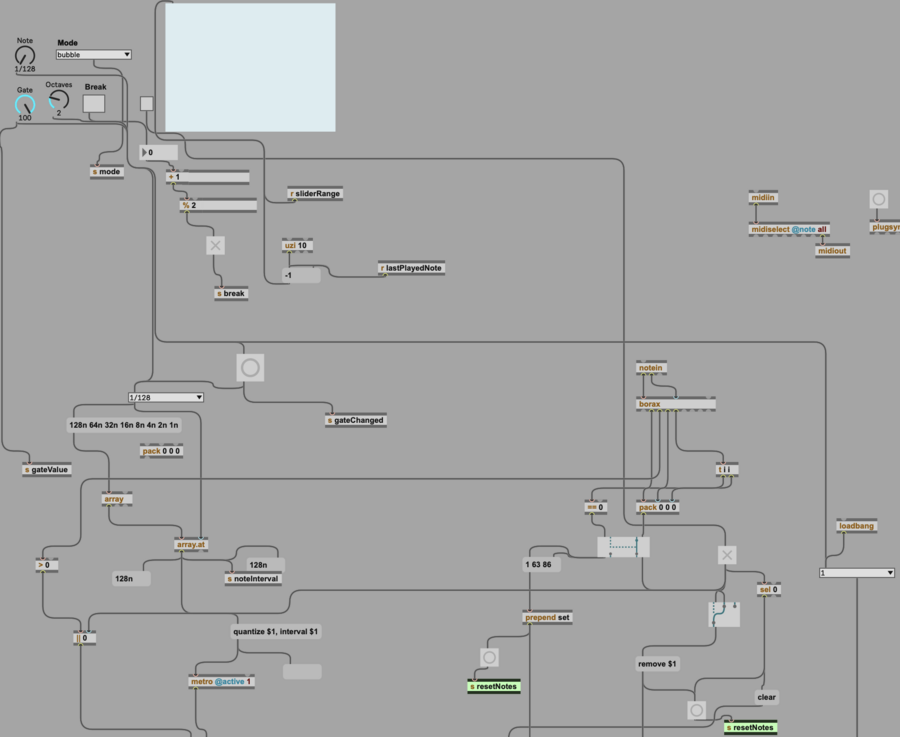Select the r sliderRange object

315,193
